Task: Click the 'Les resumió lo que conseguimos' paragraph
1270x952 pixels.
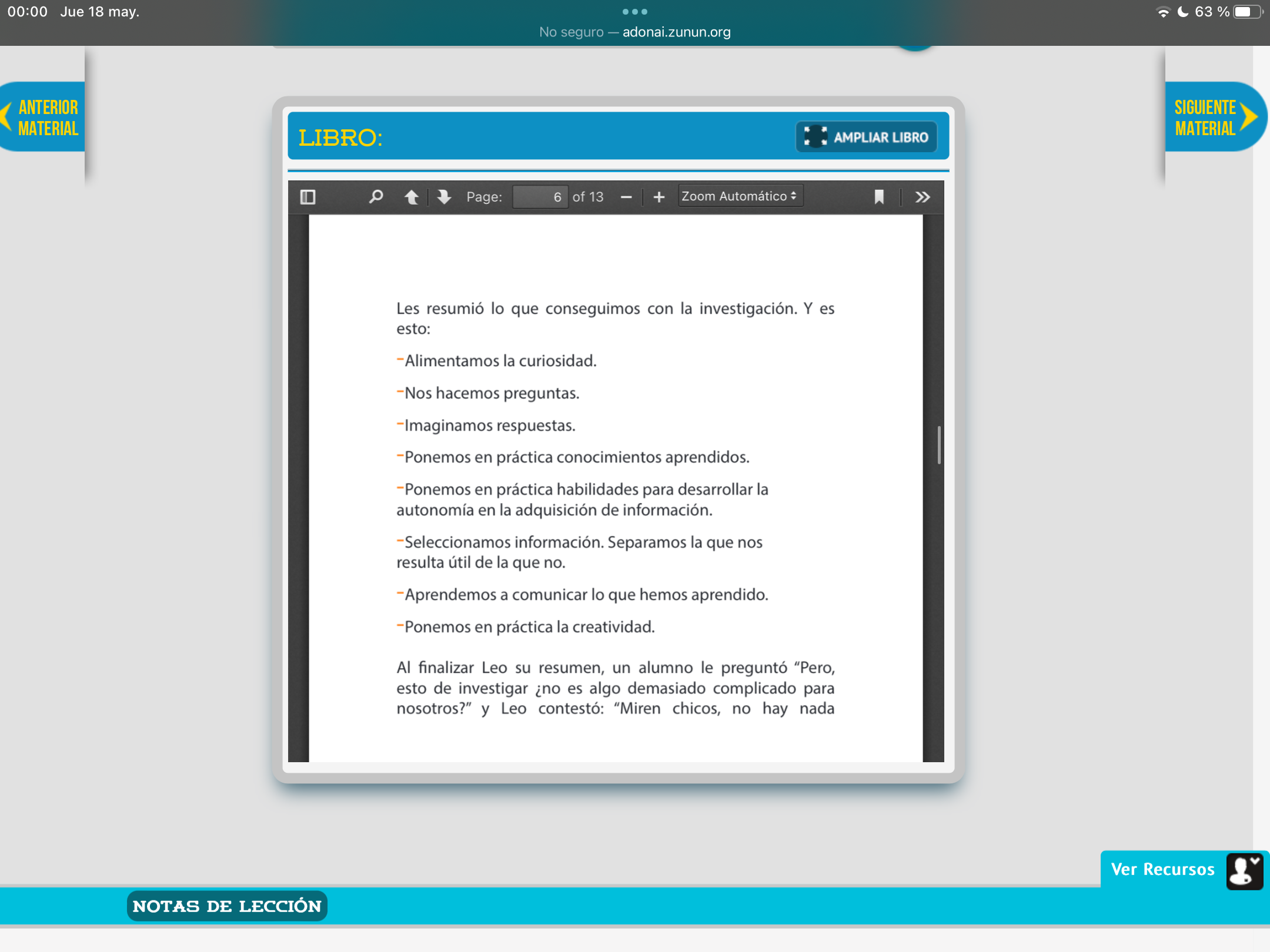Action: pos(616,318)
